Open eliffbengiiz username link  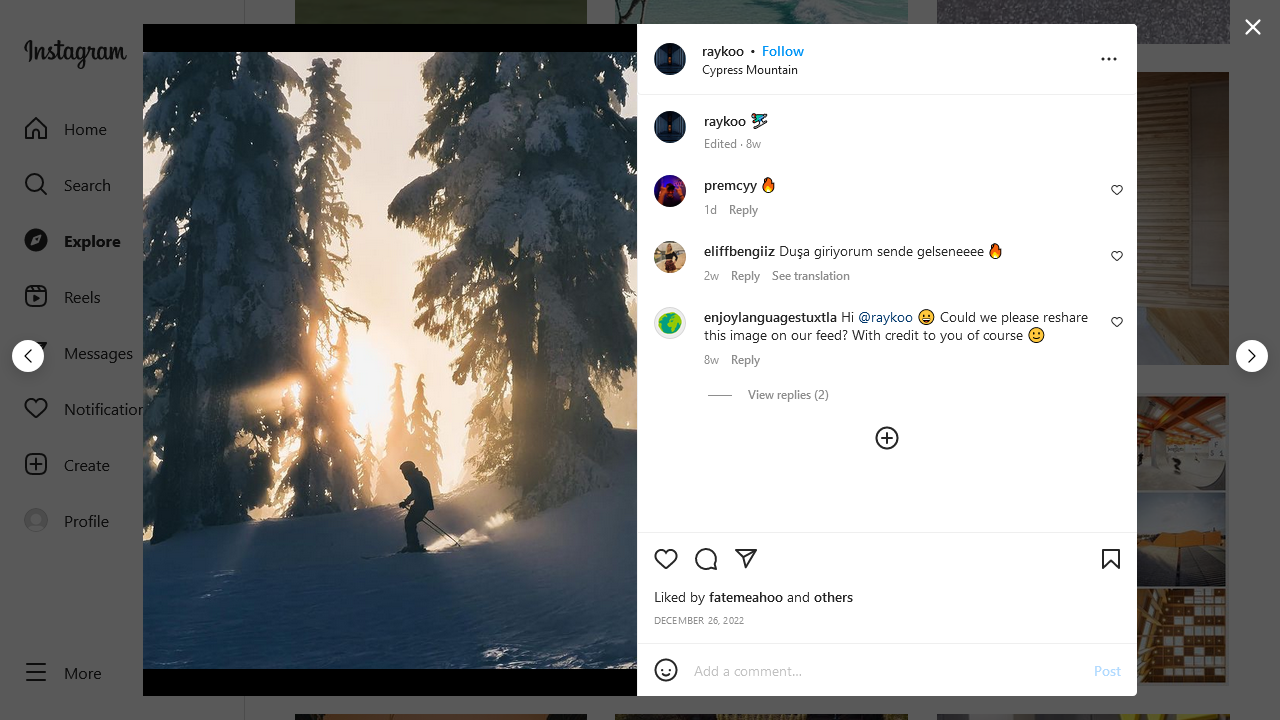pyautogui.click(x=739, y=251)
